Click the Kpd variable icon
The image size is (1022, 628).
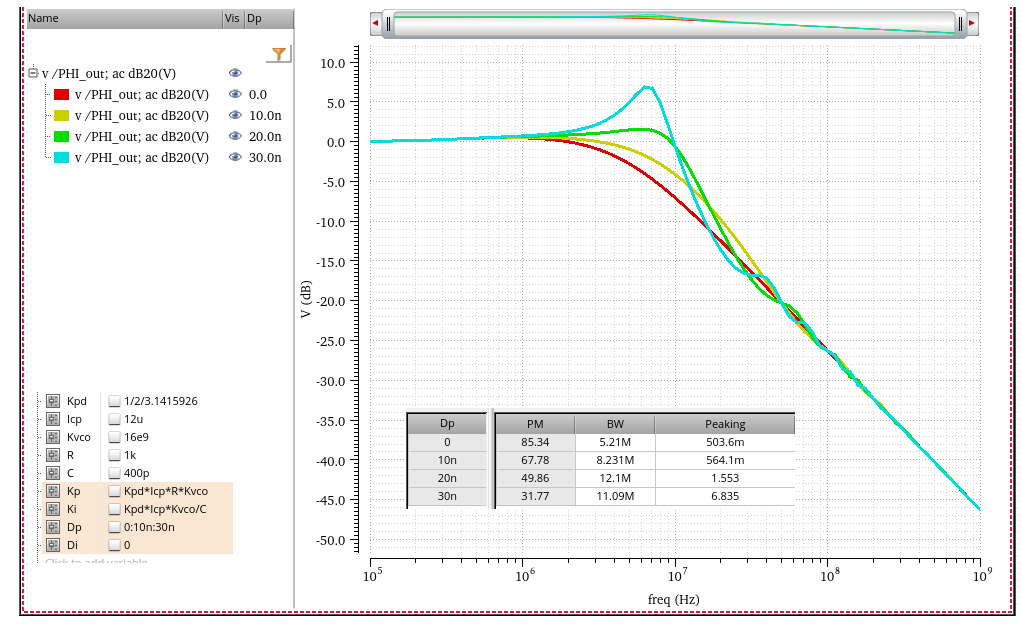[53, 401]
